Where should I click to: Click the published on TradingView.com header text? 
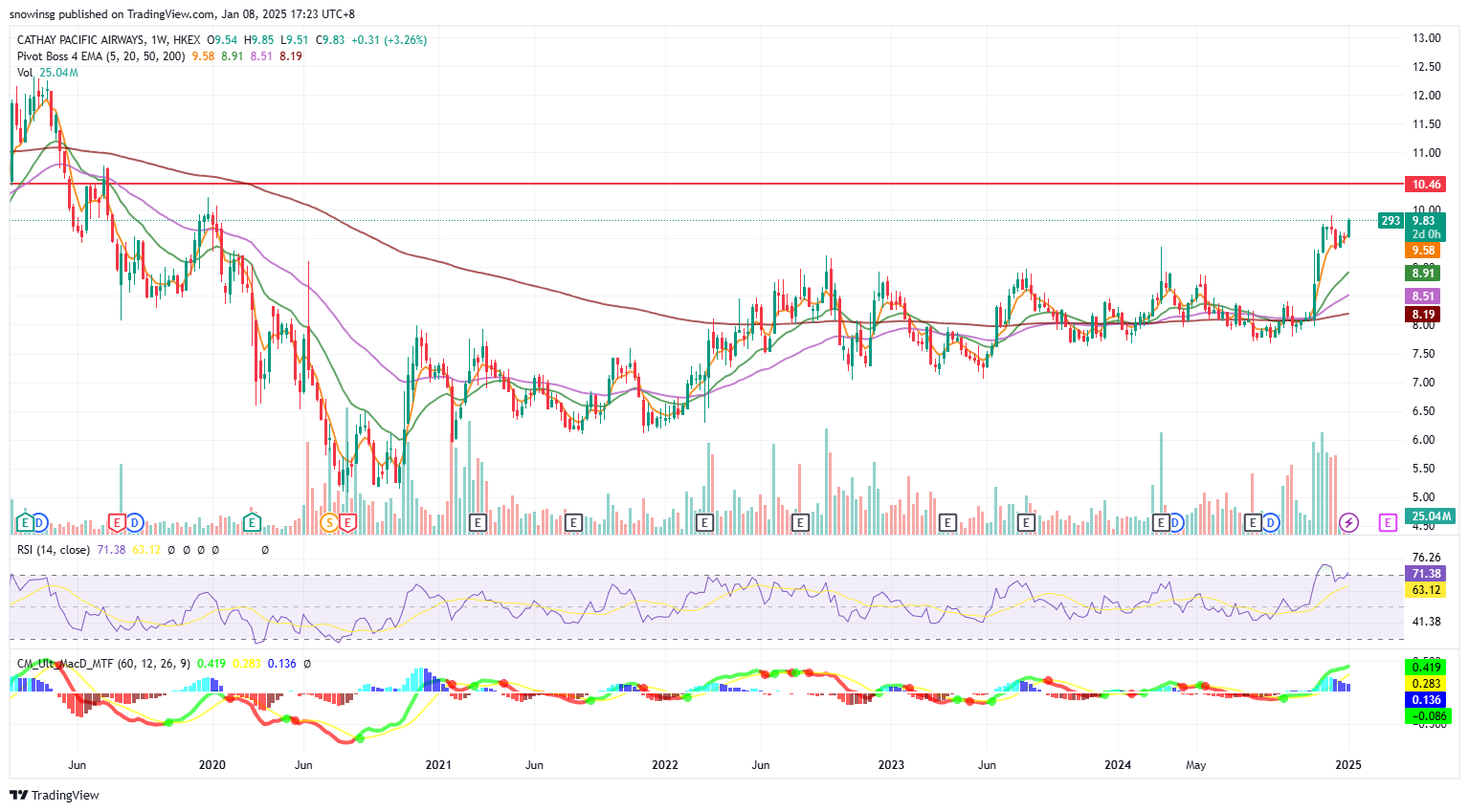[x=136, y=14]
